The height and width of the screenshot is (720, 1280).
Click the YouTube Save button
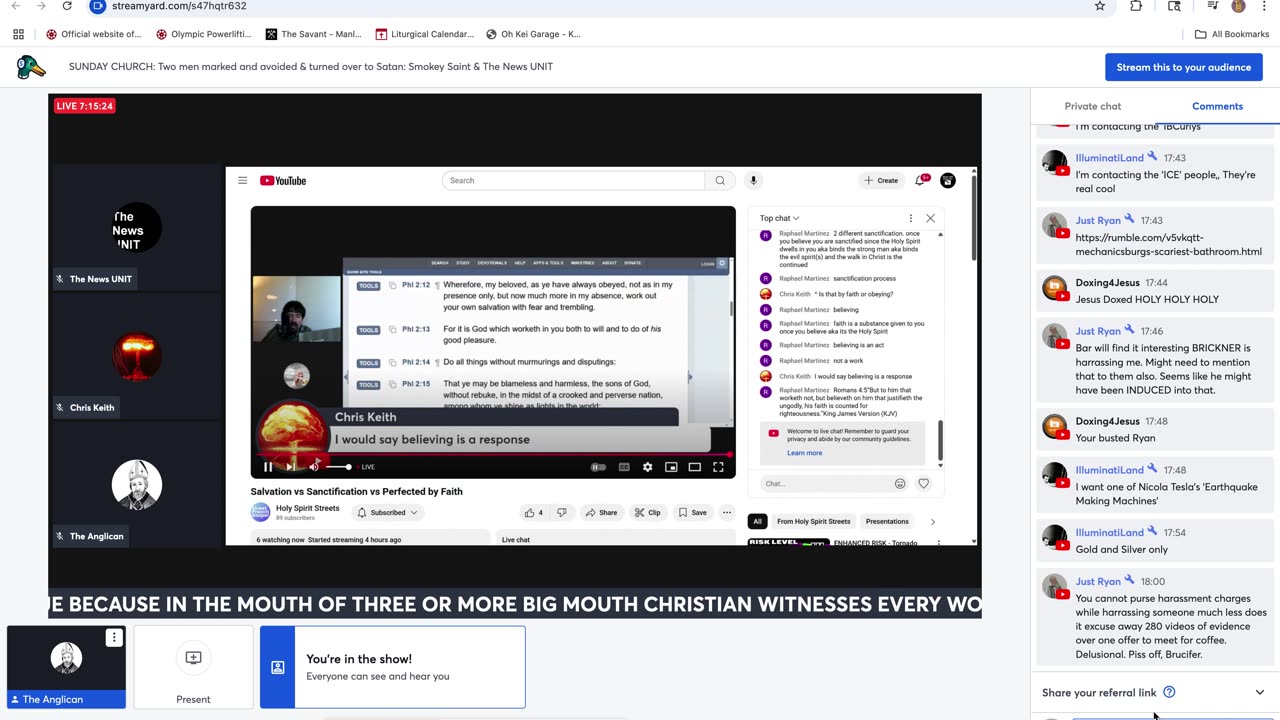point(692,513)
